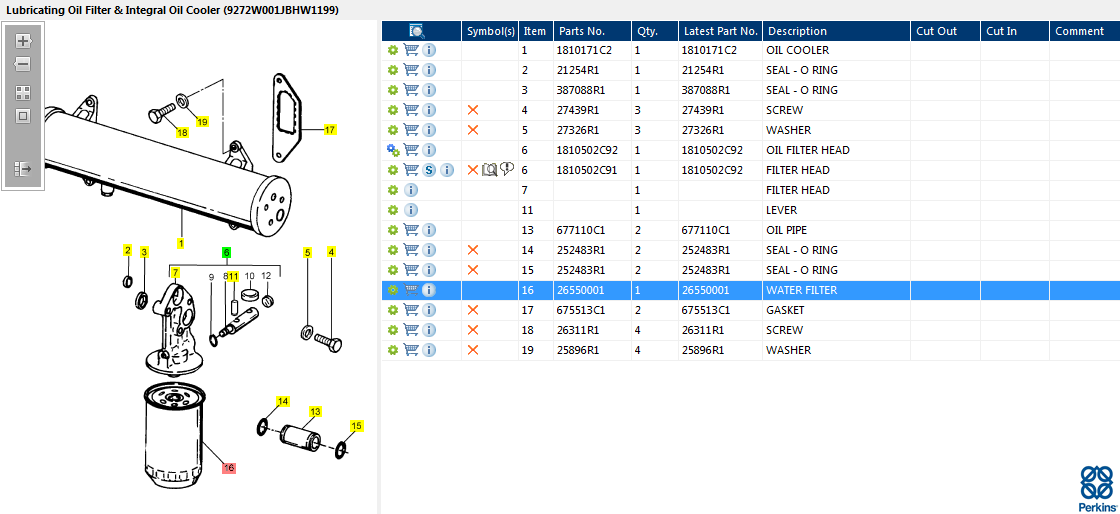The image size is (1120, 514).
Task: Click the speech bubble symbol on FILTER HEAD row
Action: 507,169
